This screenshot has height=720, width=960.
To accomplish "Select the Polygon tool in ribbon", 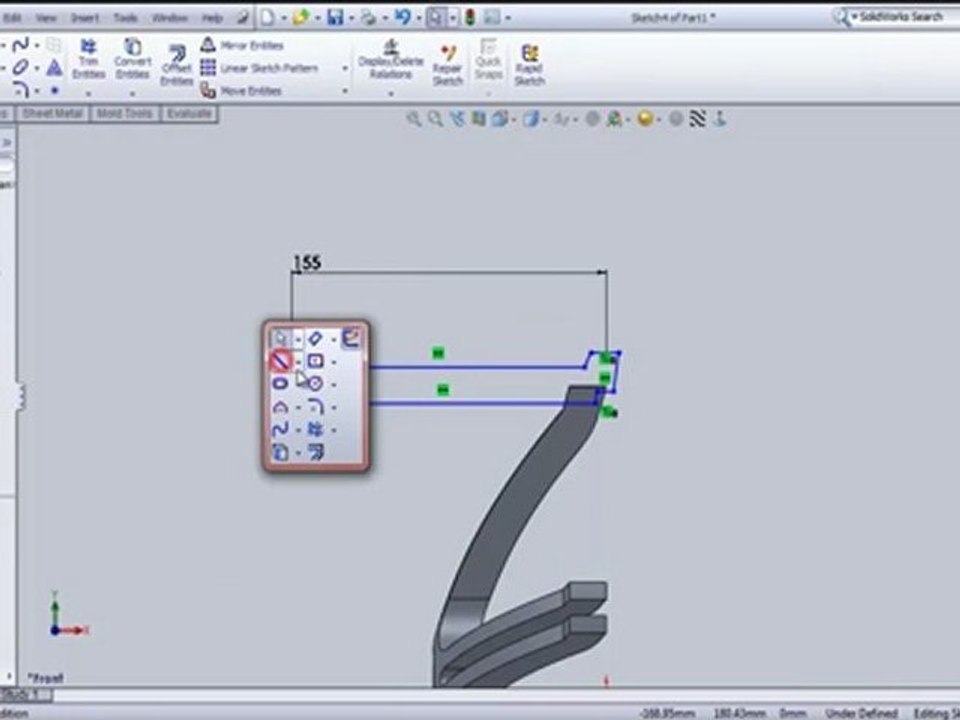I will click(54, 67).
